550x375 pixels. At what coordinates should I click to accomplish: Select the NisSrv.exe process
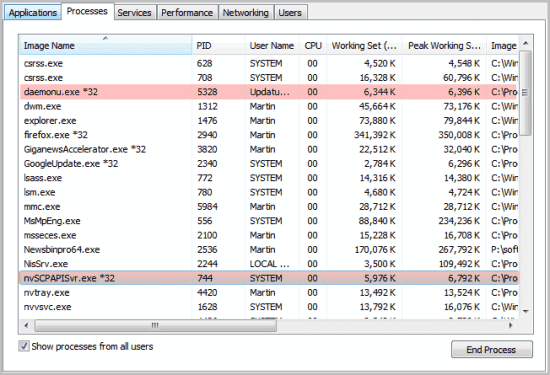(269, 264)
